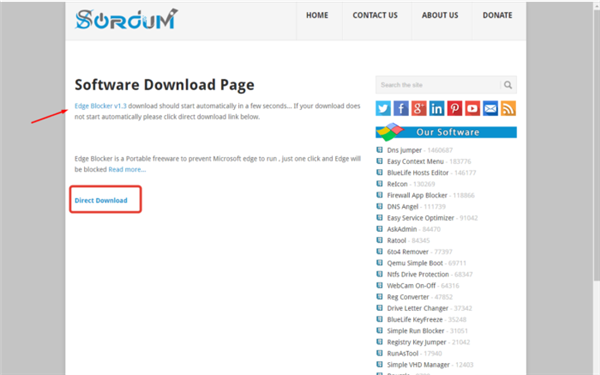Image resolution: width=600 pixels, height=375 pixels.
Task: Open the WebCam On-Off link
Action: pos(411,285)
